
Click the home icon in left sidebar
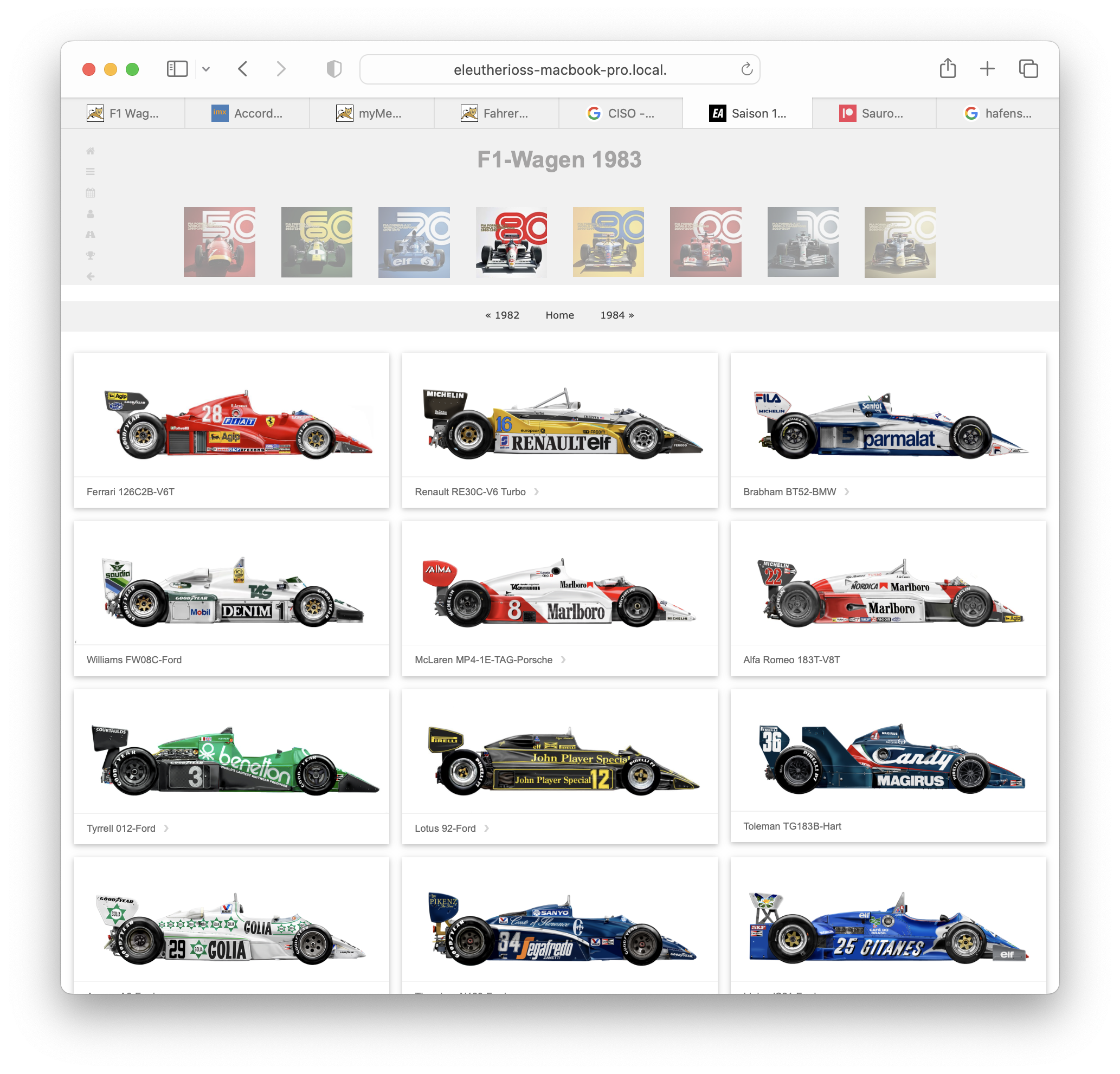coord(91,151)
